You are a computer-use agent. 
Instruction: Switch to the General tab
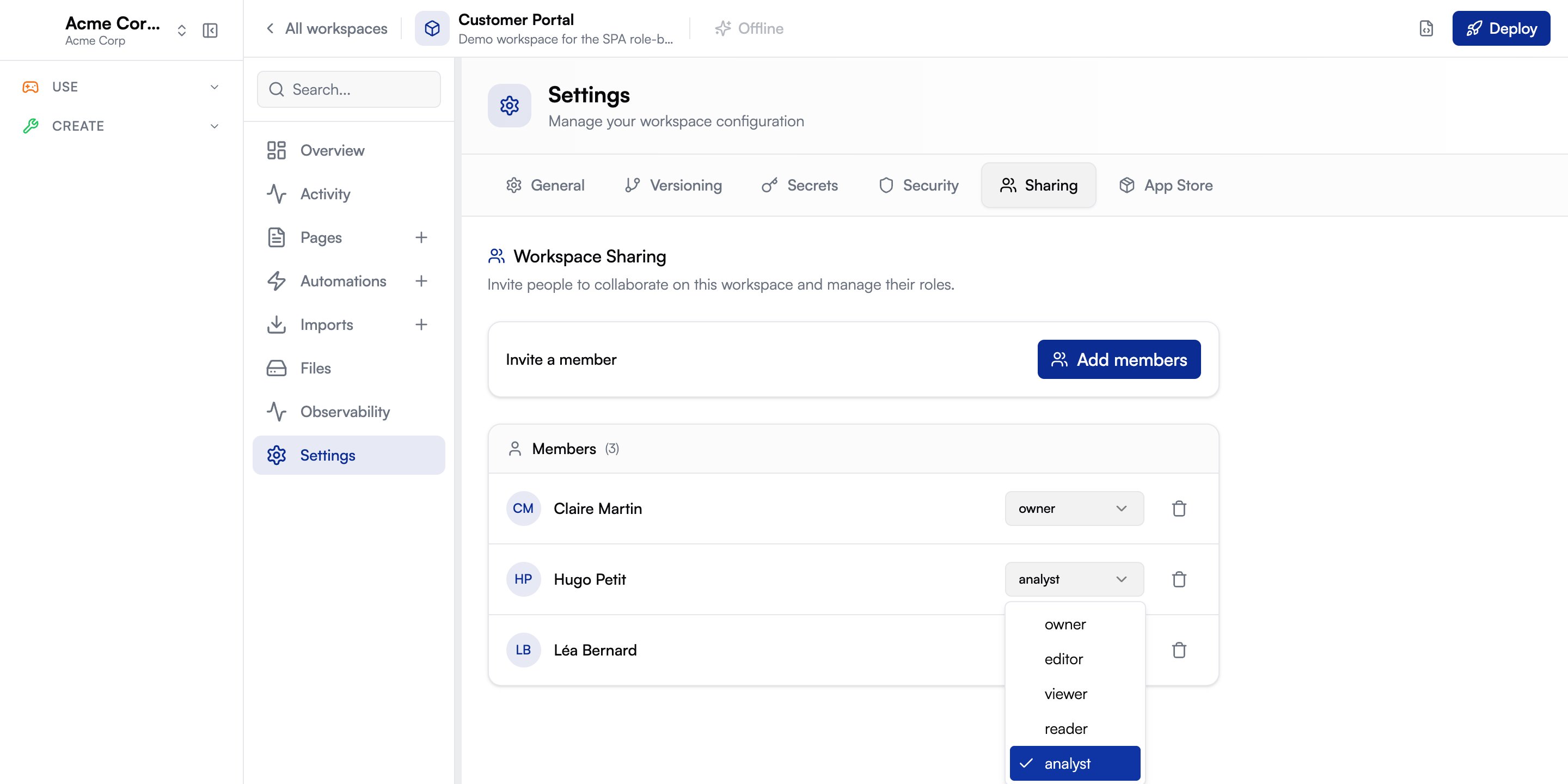(546, 185)
